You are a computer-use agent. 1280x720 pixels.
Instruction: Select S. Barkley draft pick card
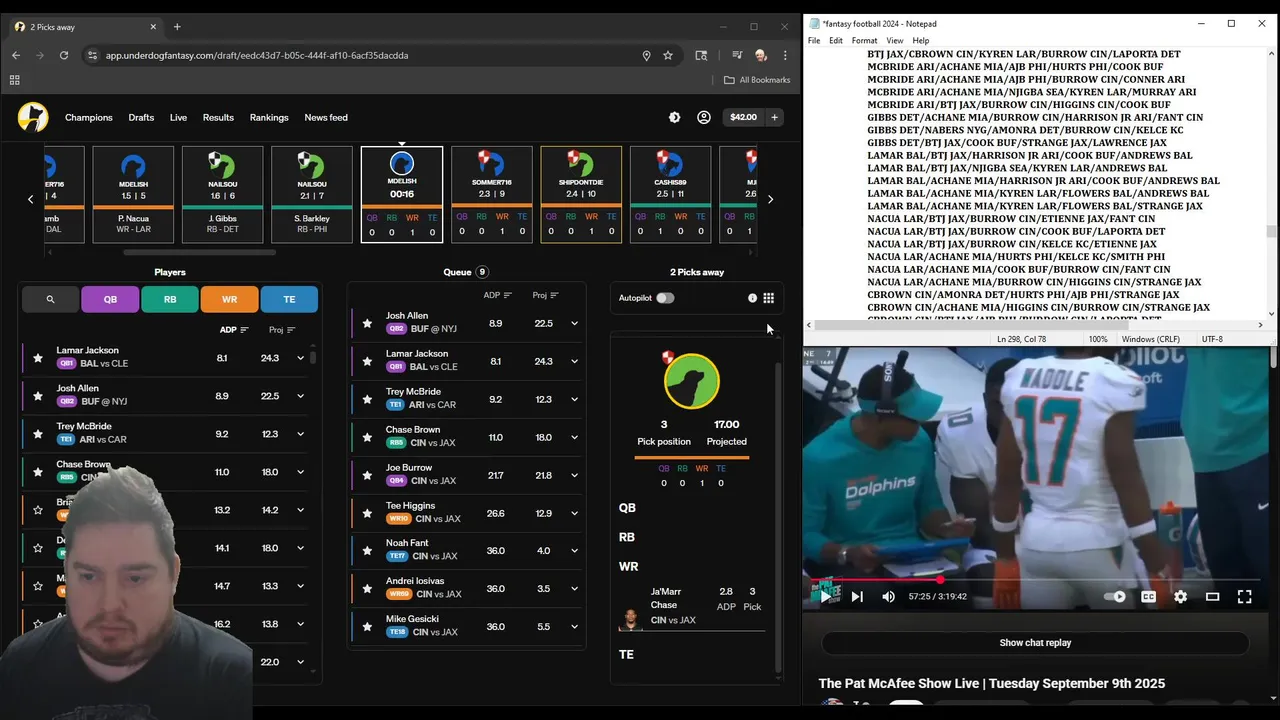click(312, 195)
